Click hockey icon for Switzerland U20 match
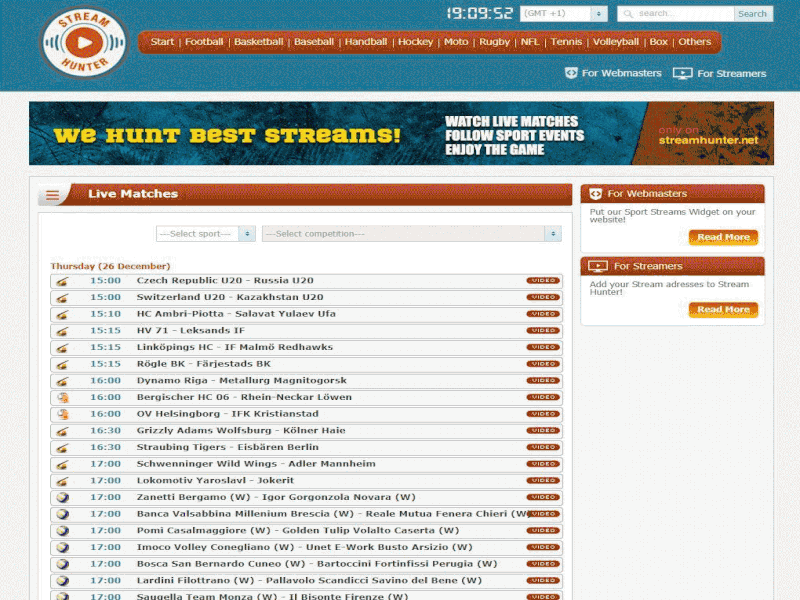 62,298
